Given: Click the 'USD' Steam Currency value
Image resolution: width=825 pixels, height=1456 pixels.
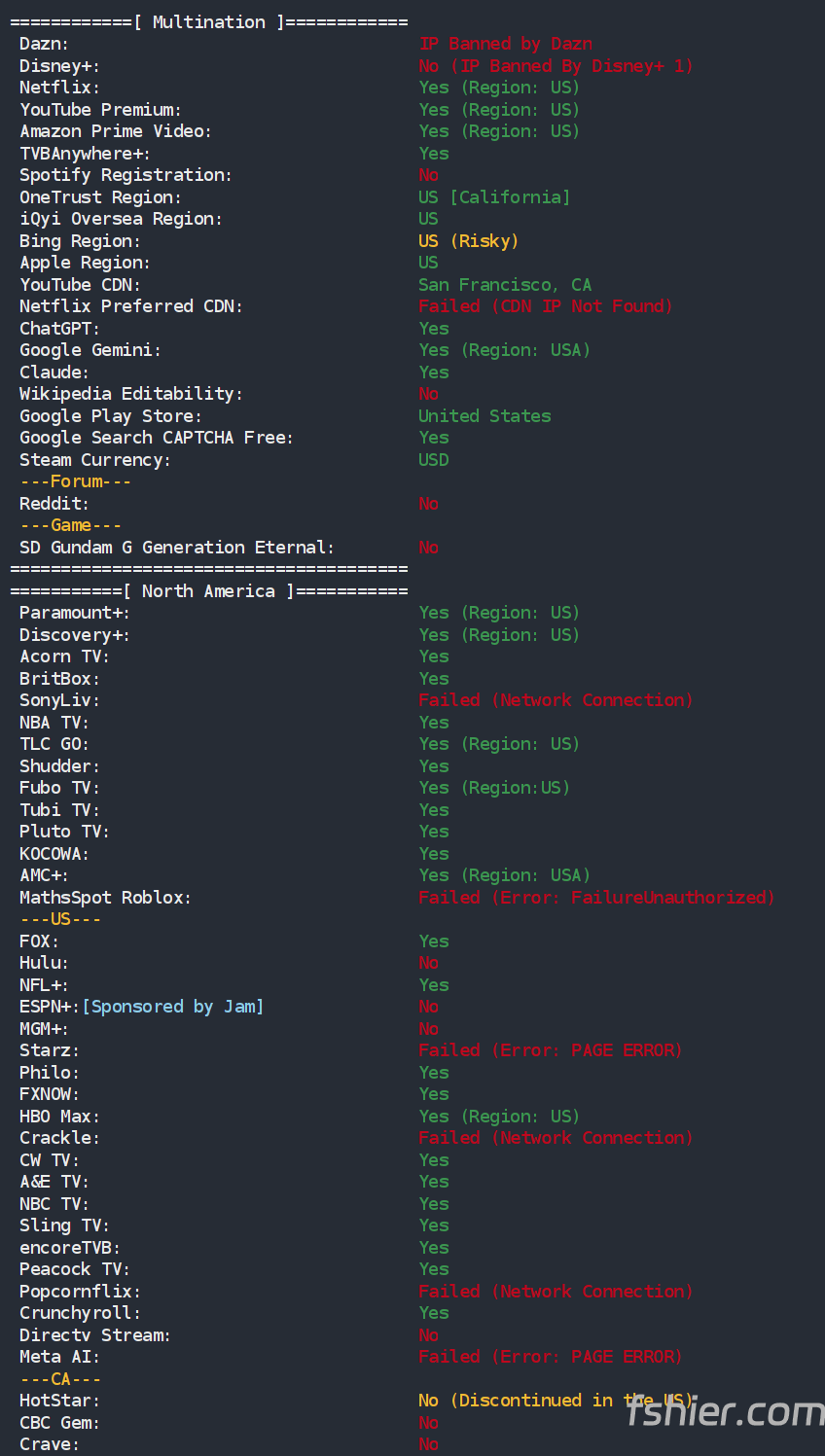Looking at the screenshot, I should [x=434, y=460].
